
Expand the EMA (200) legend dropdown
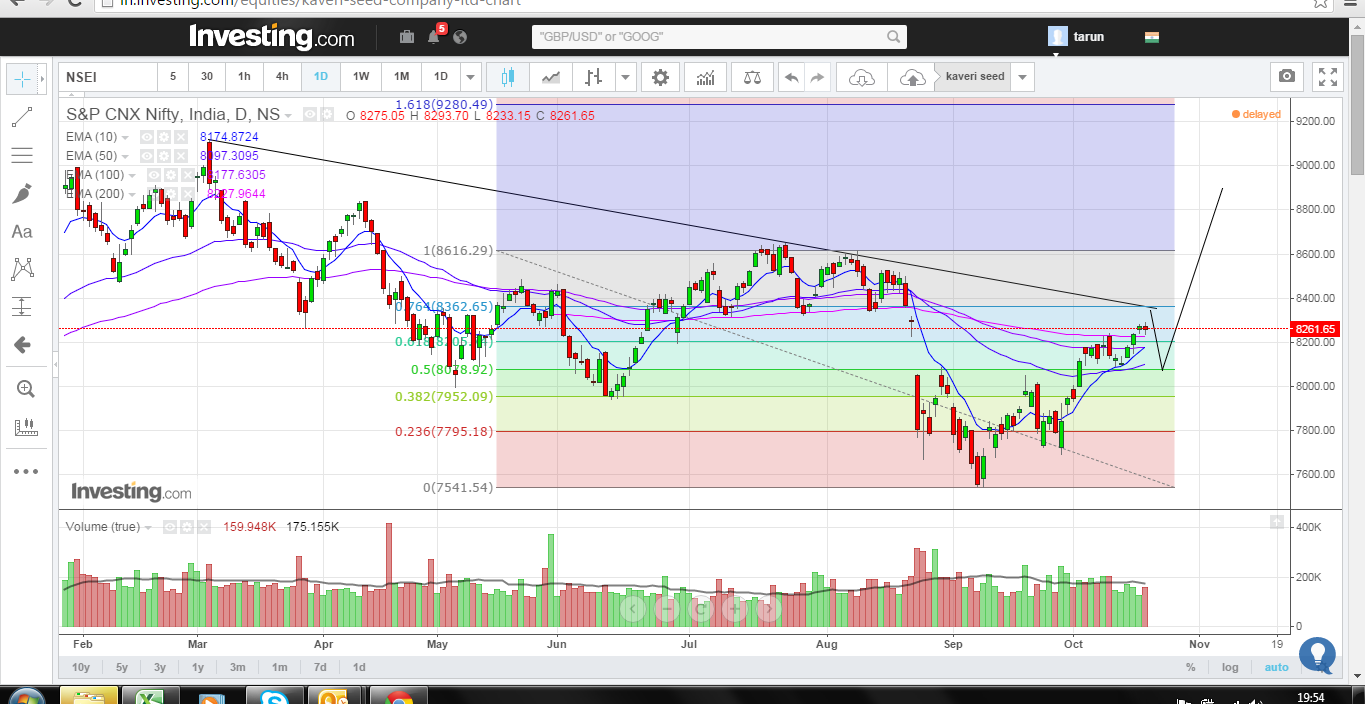tap(132, 194)
